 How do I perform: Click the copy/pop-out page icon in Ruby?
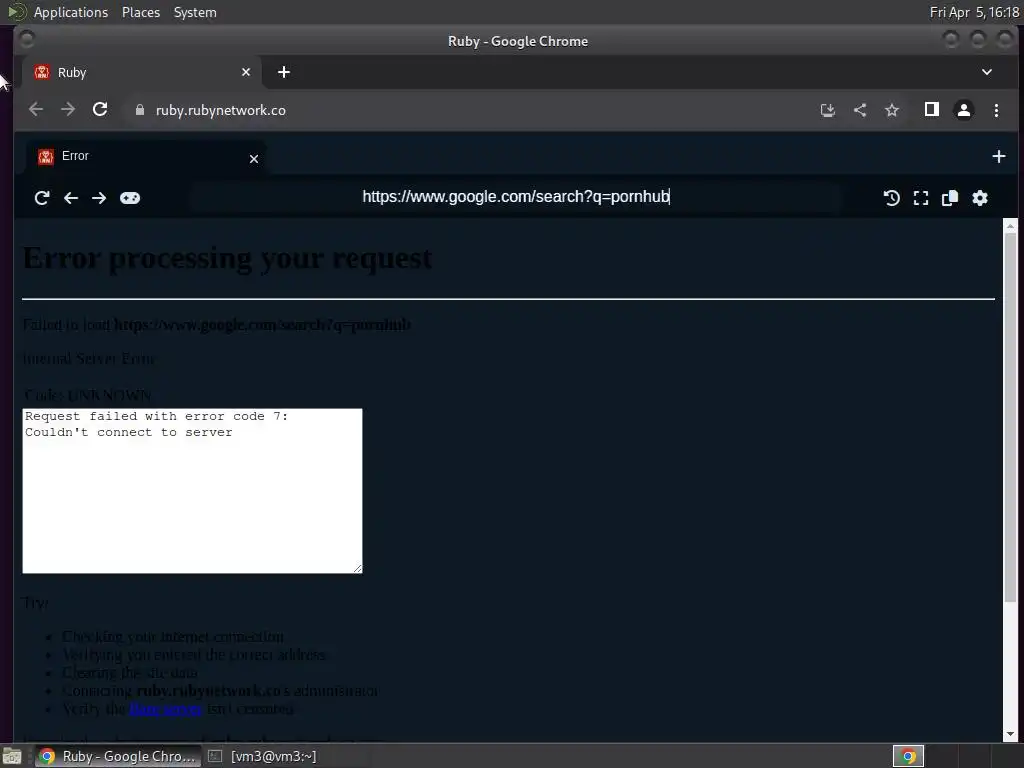[x=950, y=198]
